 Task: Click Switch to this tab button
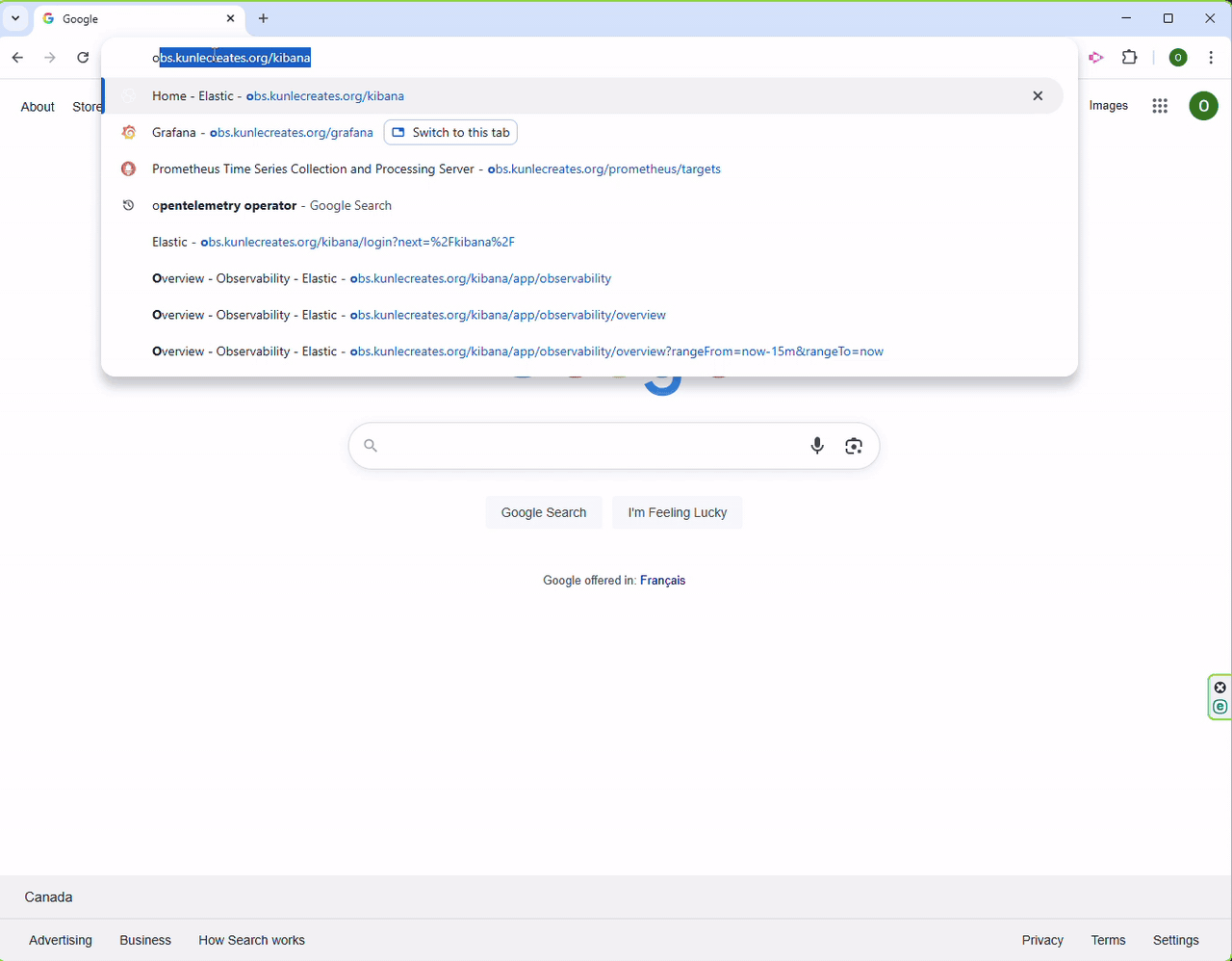point(450,132)
